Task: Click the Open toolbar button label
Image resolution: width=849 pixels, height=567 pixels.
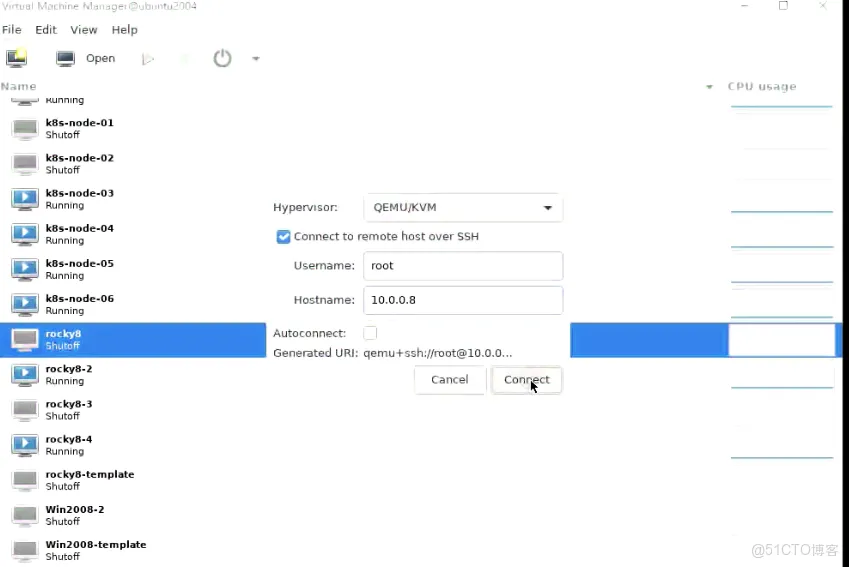Action: pyautogui.click(x=101, y=58)
